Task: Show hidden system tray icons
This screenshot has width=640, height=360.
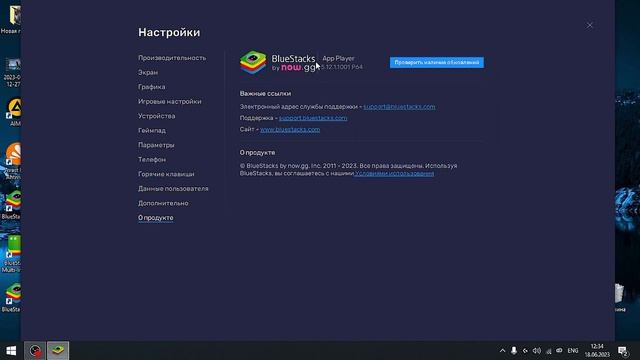Action: pyautogui.click(x=502, y=351)
